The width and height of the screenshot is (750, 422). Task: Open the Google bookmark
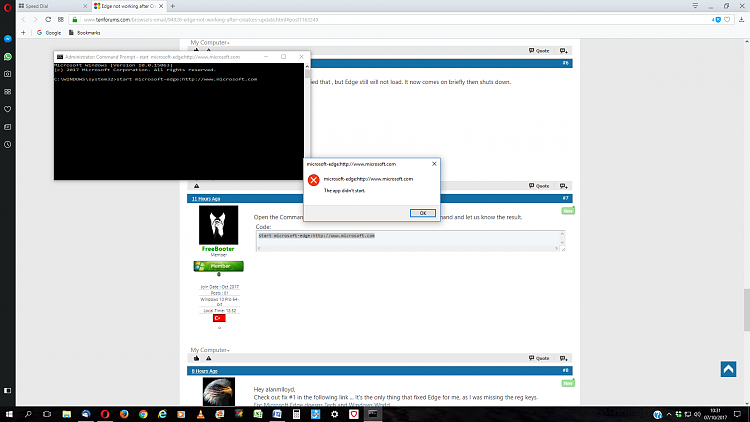pyautogui.click(x=49, y=33)
